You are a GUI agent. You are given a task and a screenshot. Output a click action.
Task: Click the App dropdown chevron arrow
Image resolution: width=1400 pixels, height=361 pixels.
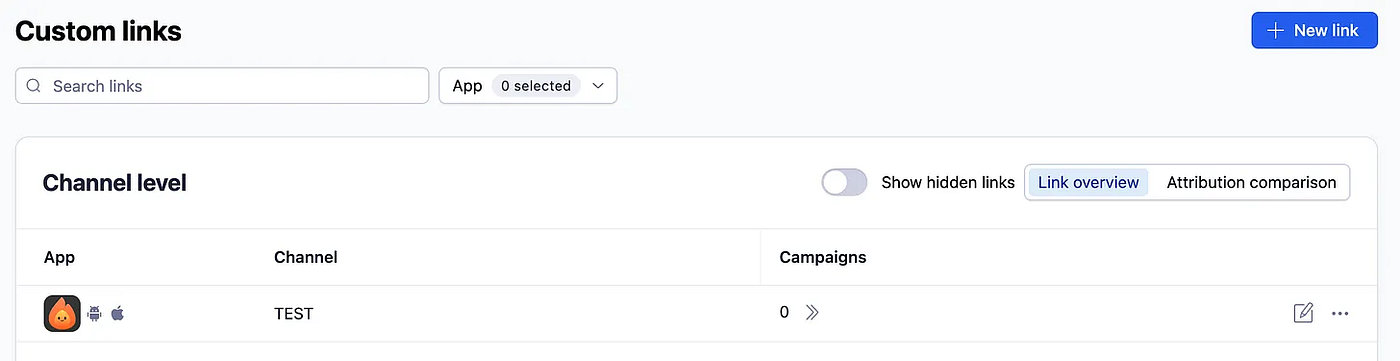pos(598,86)
